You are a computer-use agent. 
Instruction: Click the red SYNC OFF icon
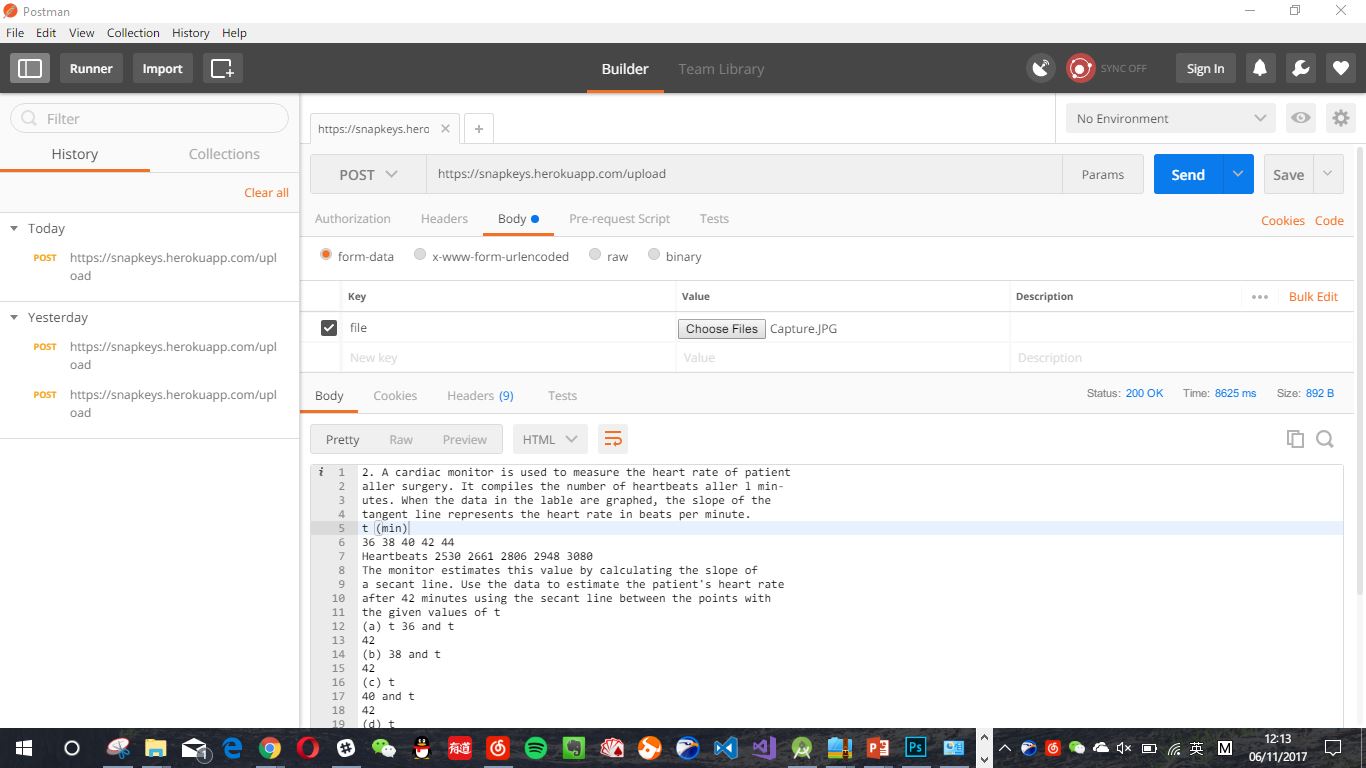coord(1080,68)
